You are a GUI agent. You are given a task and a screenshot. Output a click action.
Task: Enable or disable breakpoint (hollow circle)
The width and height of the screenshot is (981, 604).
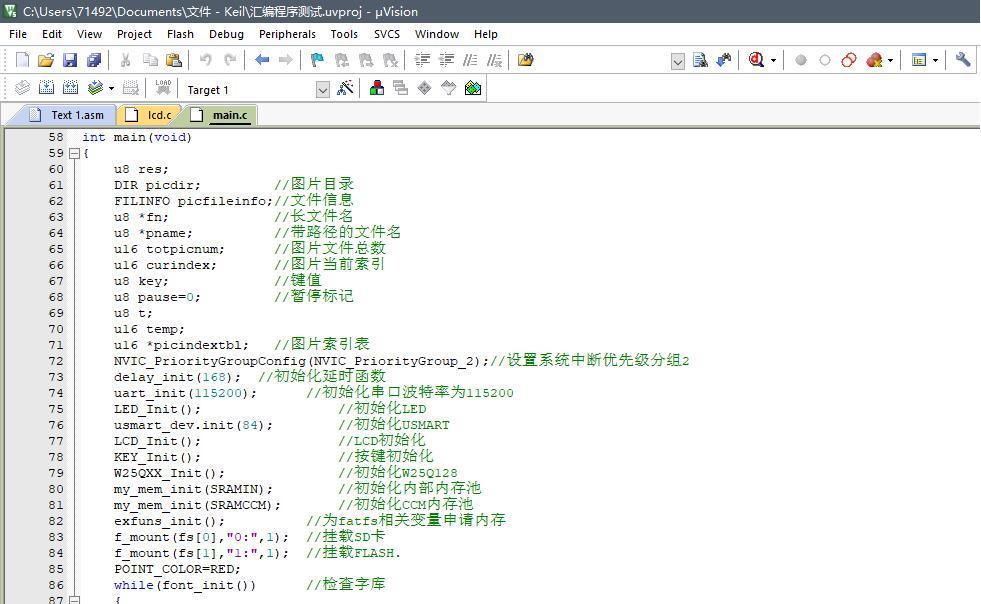[825, 60]
